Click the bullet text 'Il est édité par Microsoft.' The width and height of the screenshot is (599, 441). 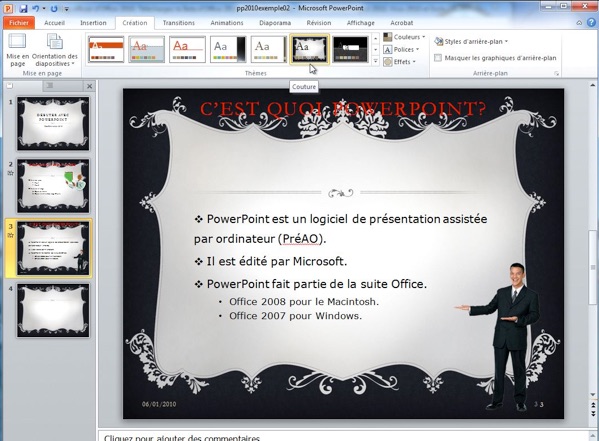(x=277, y=261)
